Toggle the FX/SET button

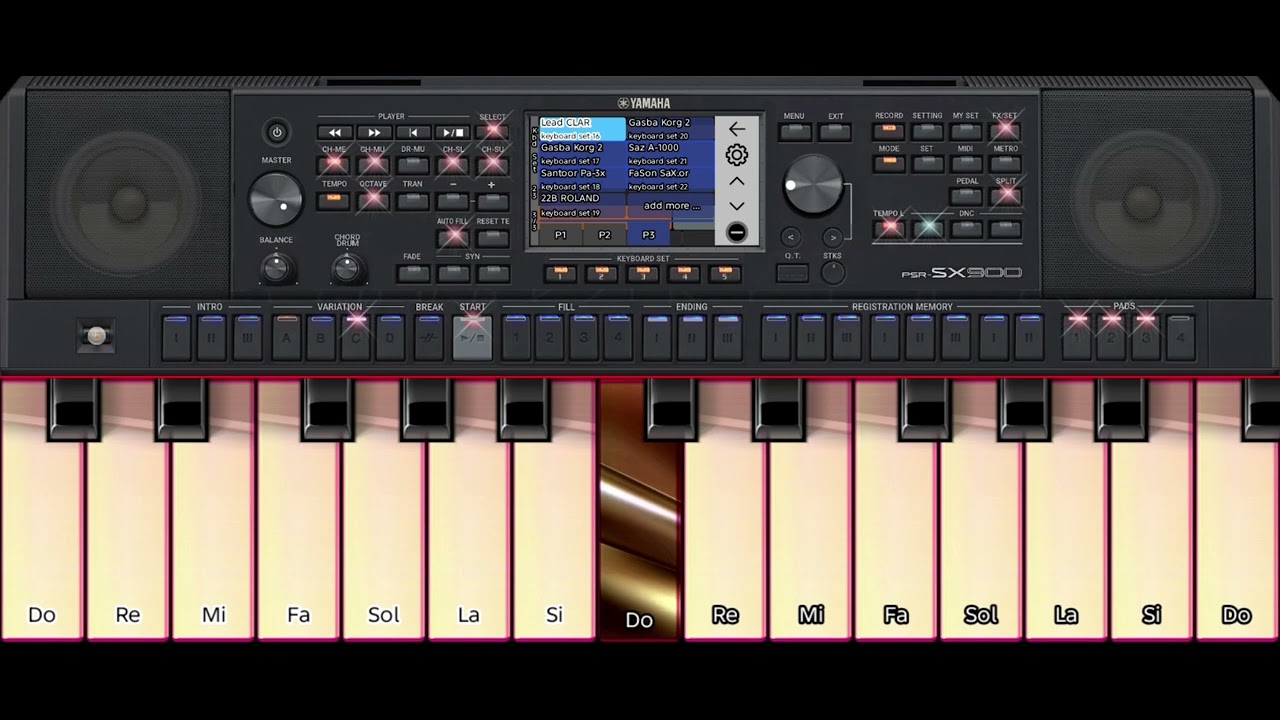(1005, 130)
